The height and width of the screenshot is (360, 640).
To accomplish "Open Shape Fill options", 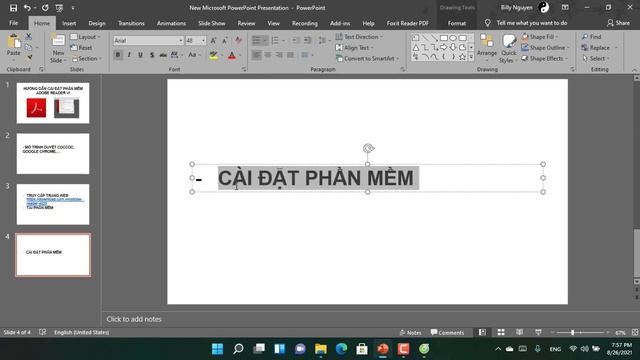I will pos(539,37).
